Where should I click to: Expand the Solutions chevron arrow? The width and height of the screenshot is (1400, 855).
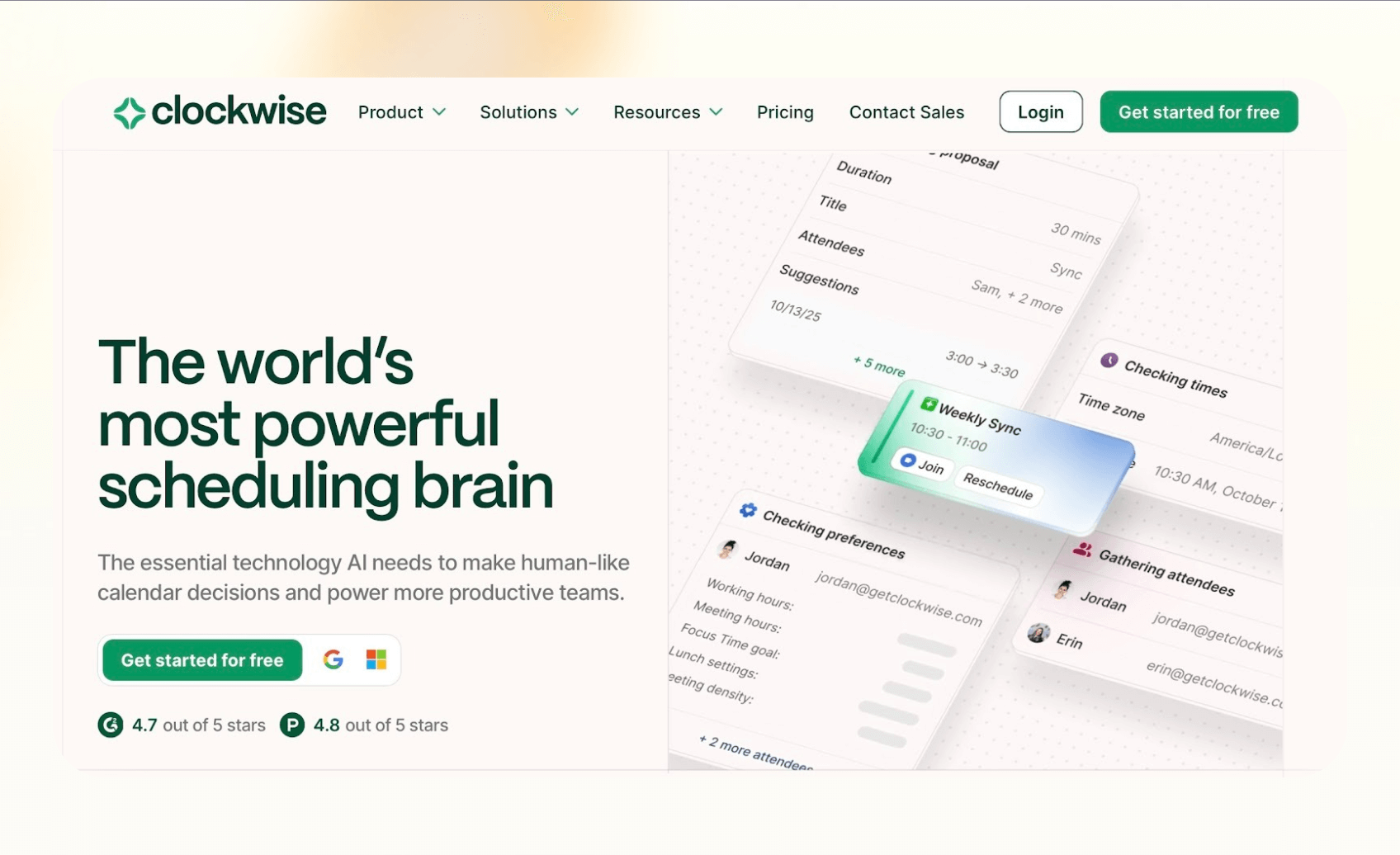(572, 112)
